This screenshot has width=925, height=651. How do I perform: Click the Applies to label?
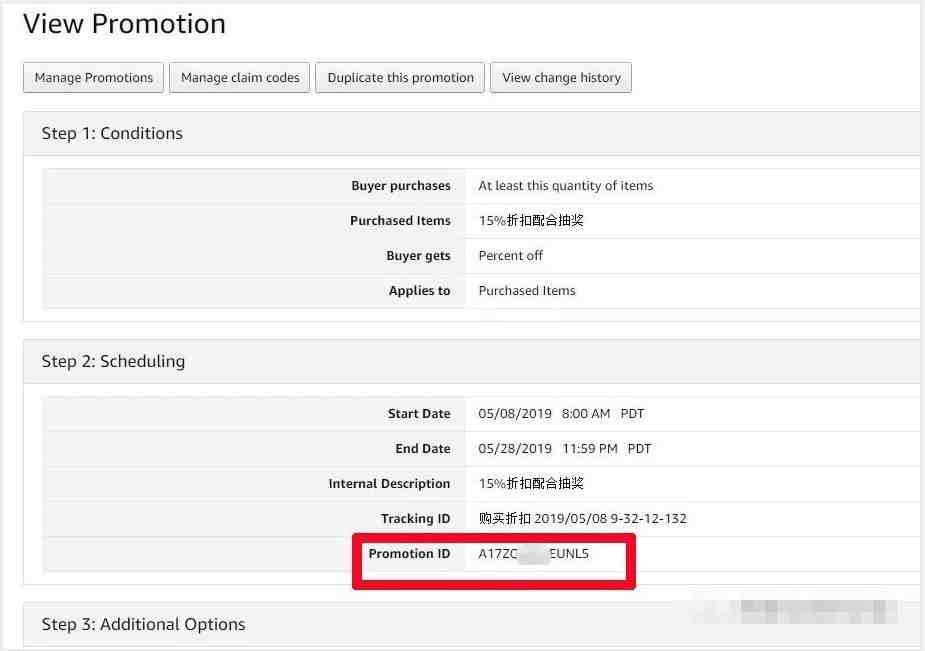point(419,291)
